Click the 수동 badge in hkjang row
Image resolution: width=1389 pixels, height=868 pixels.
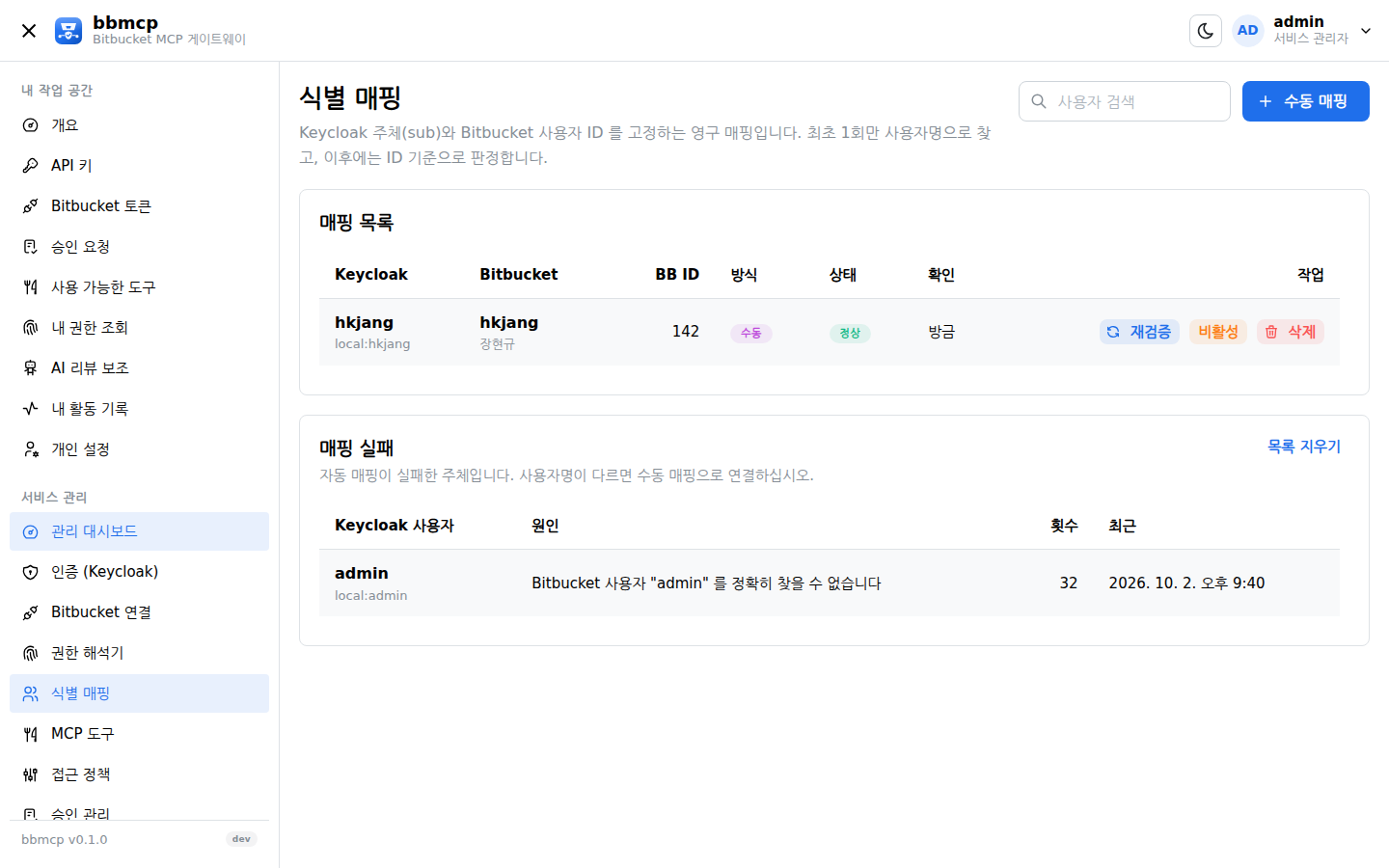coord(751,333)
